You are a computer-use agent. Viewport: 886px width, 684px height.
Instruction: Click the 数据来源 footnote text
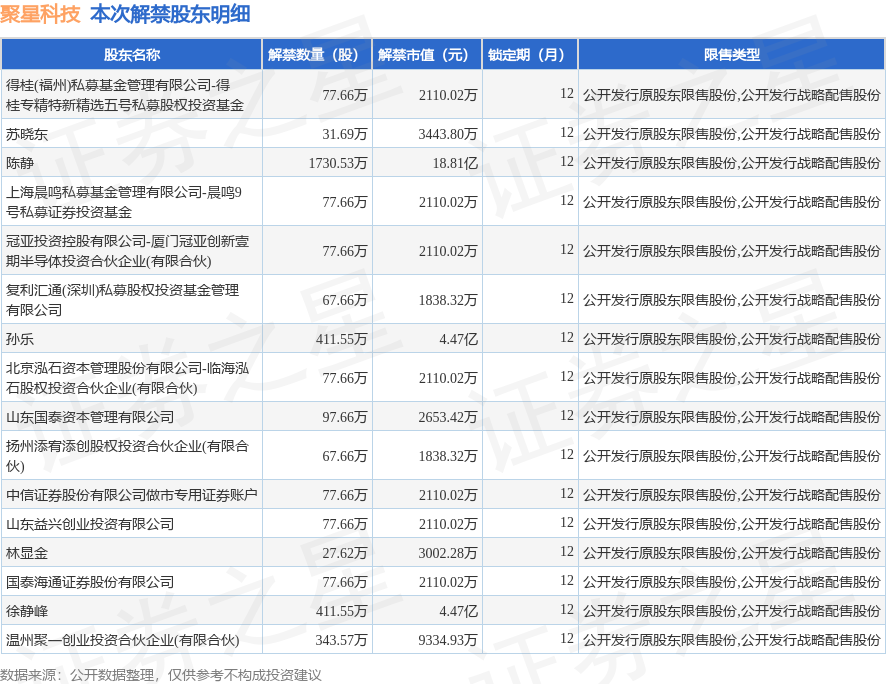[x=160, y=675]
